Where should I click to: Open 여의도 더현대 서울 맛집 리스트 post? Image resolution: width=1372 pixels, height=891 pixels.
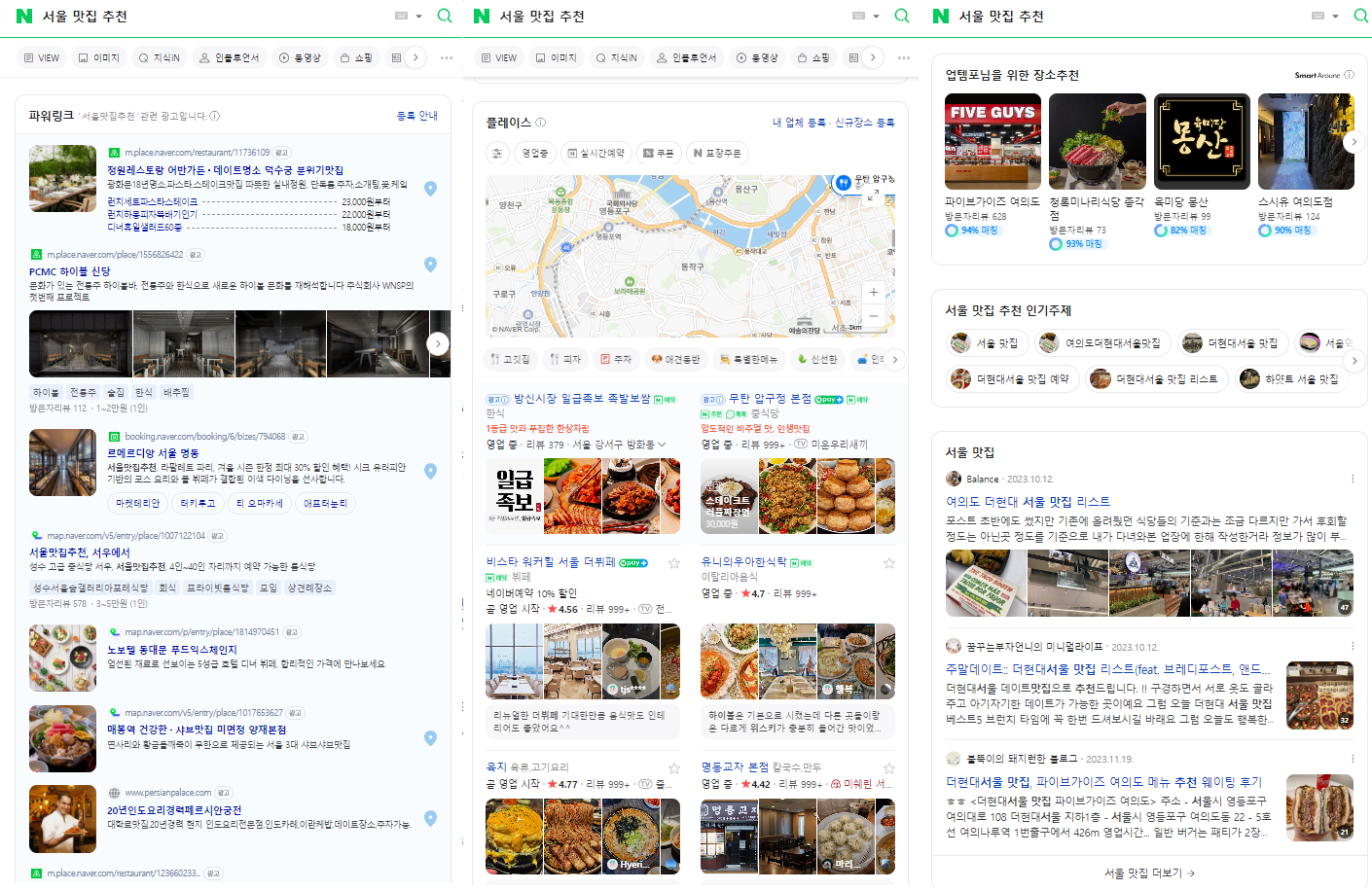(x=1029, y=502)
